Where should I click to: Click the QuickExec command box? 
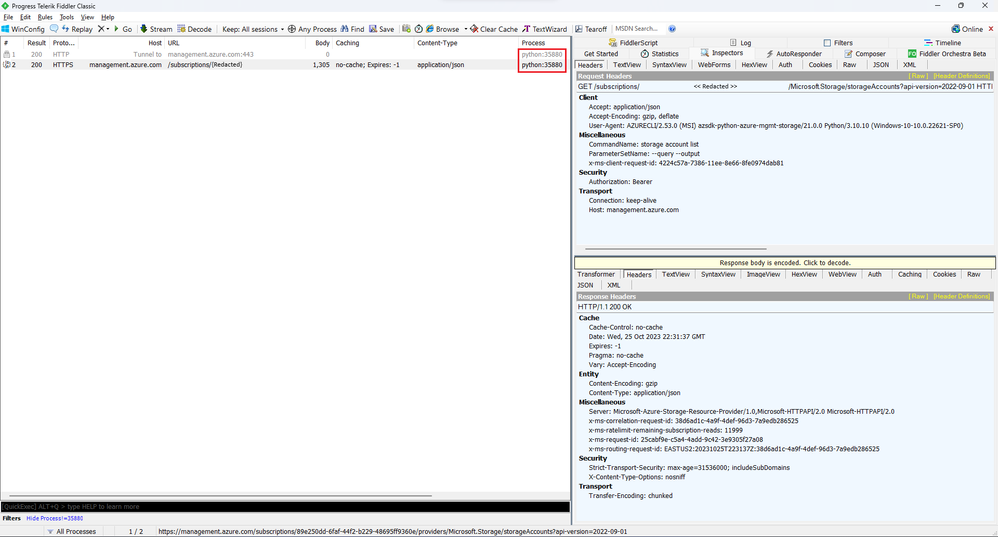[x=285, y=506]
